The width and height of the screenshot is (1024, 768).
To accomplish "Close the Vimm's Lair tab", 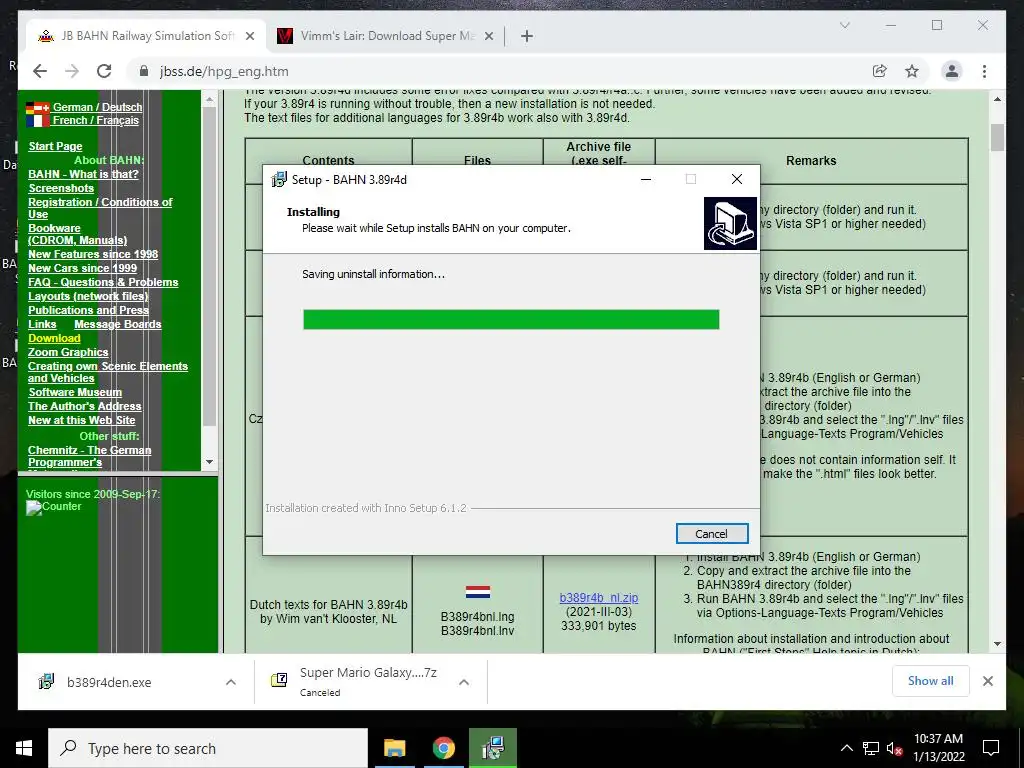I will point(488,36).
